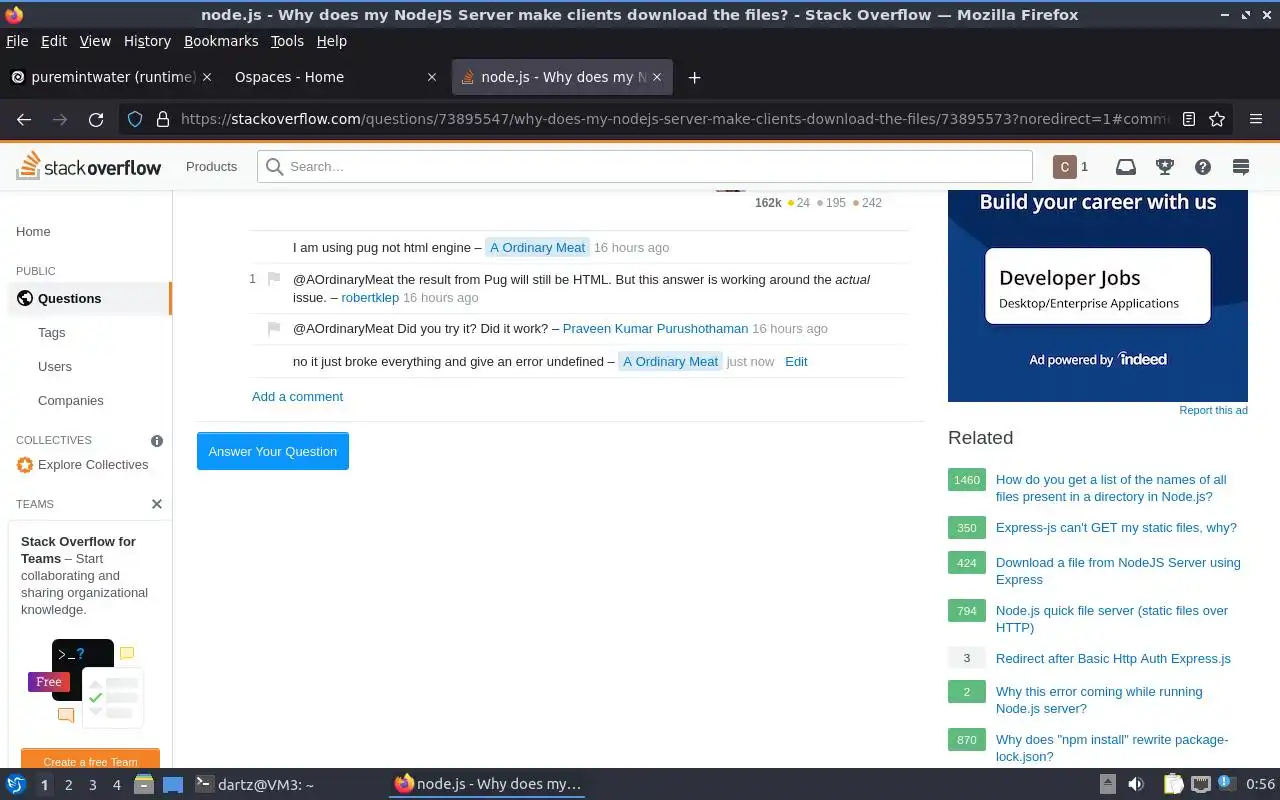This screenshot has height=800, width=1280.
Task: Open the taskbar volume control
Action: pyautogui.click(x=1136, y=785)
